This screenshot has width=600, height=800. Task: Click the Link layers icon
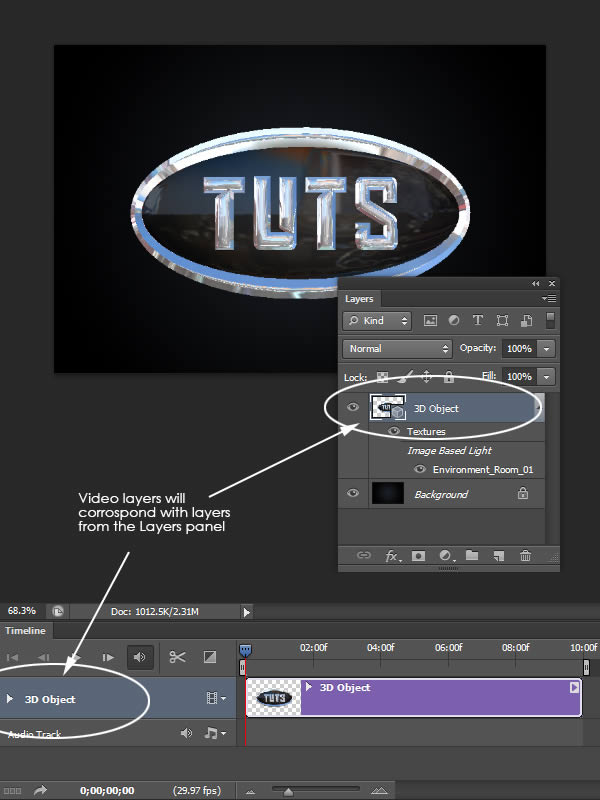click(x=363, y=556)
